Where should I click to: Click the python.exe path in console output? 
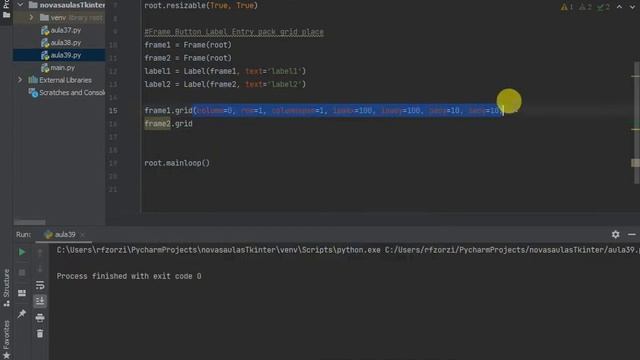click(x=219, y=250)
